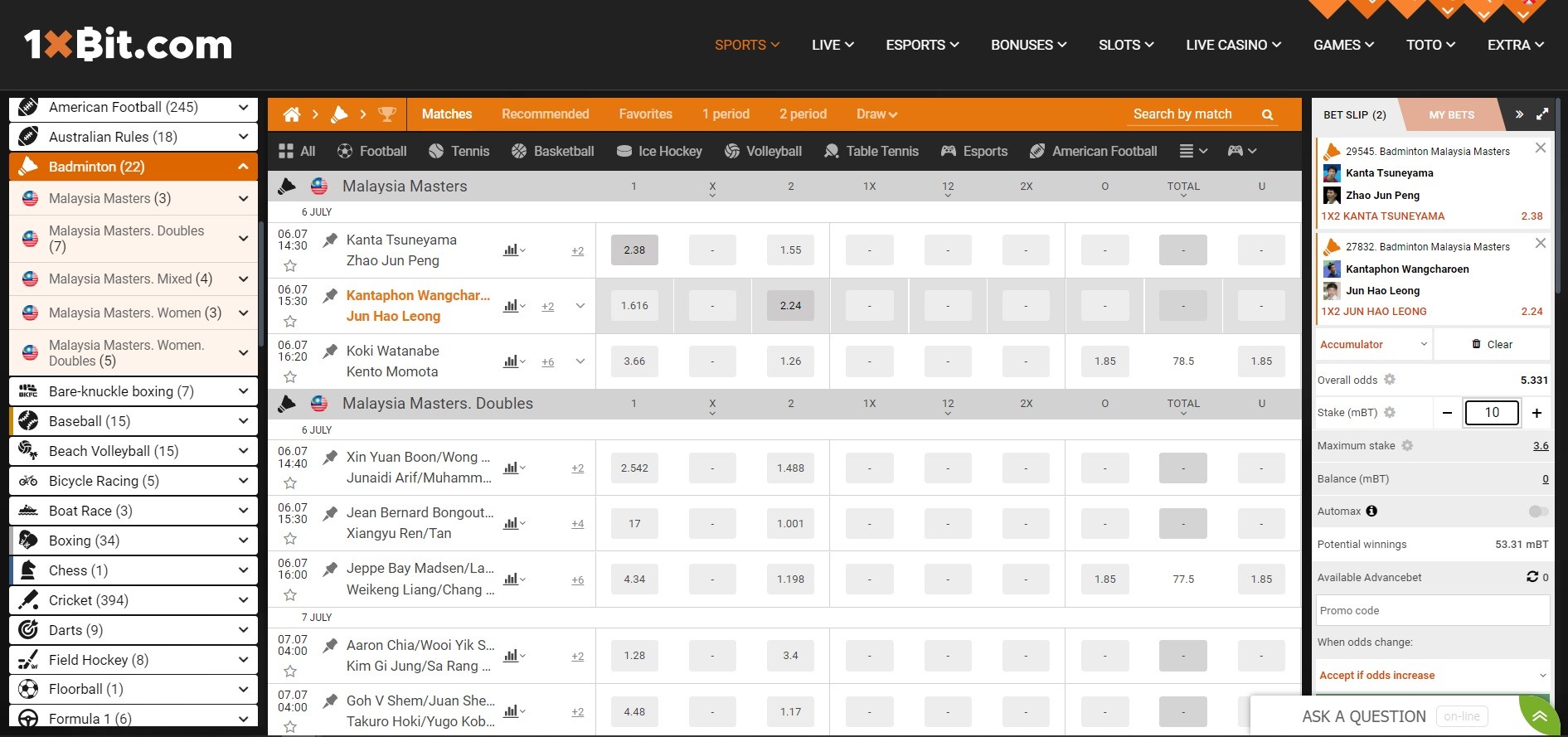Open +6 more markets for Koki Watanabe

(547, 362)
